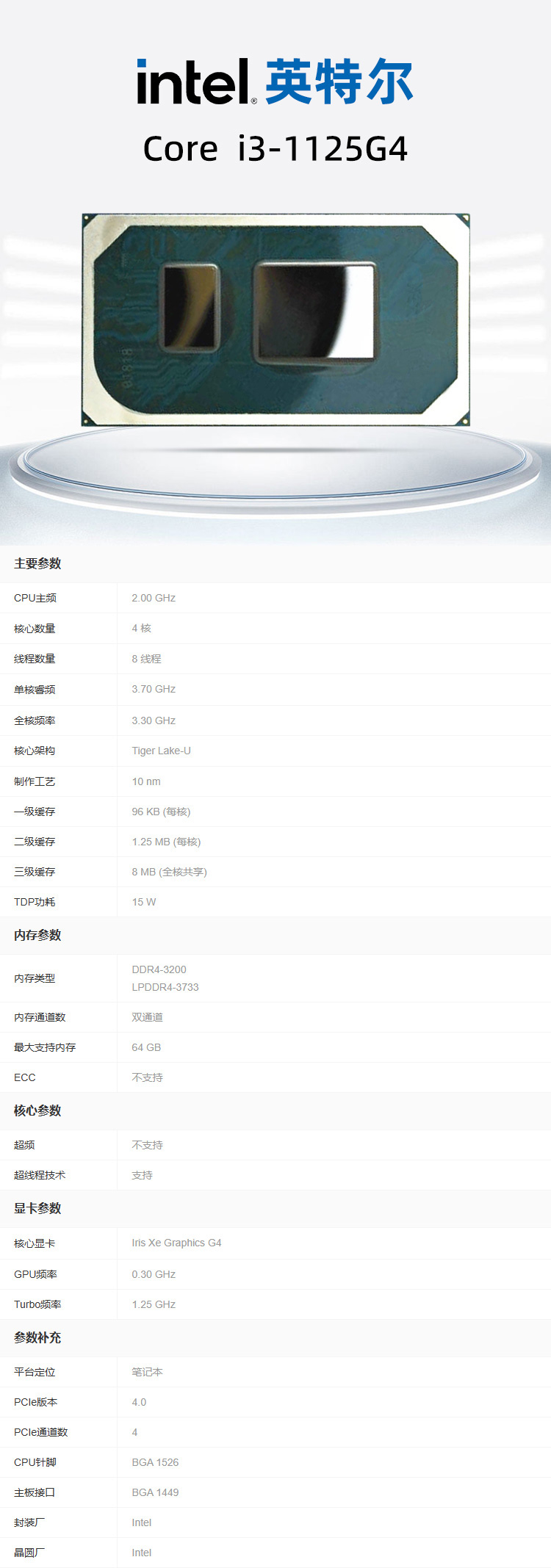Select the BGA 1449 value
551x1568 pixels.
tap(155, 1492)
